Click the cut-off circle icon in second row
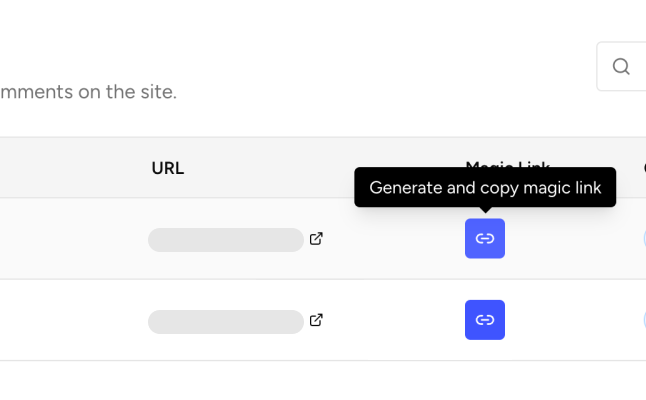Viewport: 646px width, 400px height. click(x=644, y=320)
